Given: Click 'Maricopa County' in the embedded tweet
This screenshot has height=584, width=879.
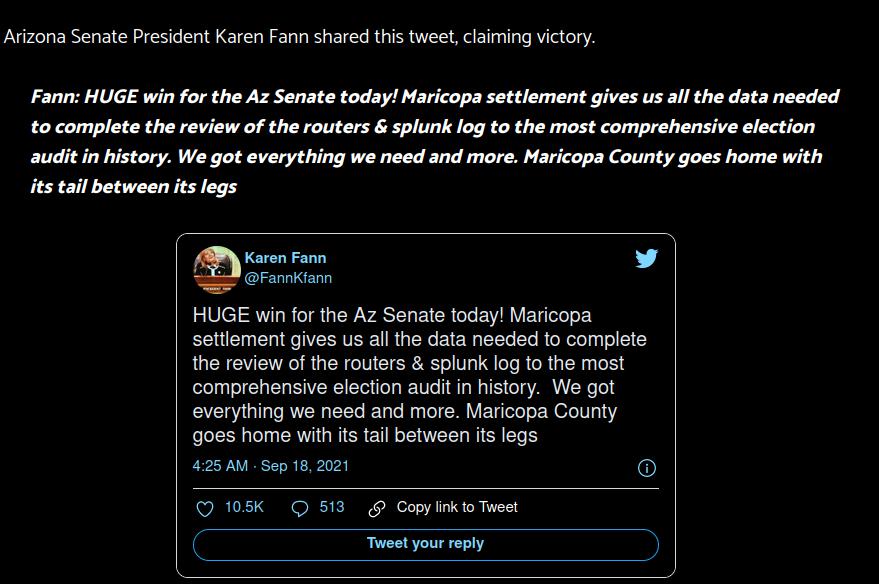Looking at the screenshot, I should pos(541,411).
